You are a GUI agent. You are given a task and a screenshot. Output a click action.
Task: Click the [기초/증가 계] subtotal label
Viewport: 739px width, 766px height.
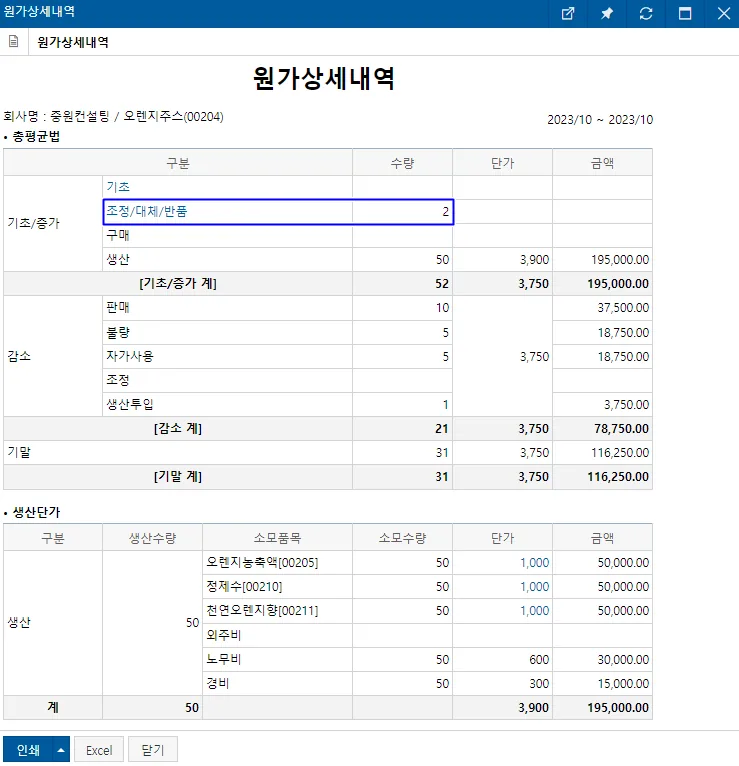point(178,283)
